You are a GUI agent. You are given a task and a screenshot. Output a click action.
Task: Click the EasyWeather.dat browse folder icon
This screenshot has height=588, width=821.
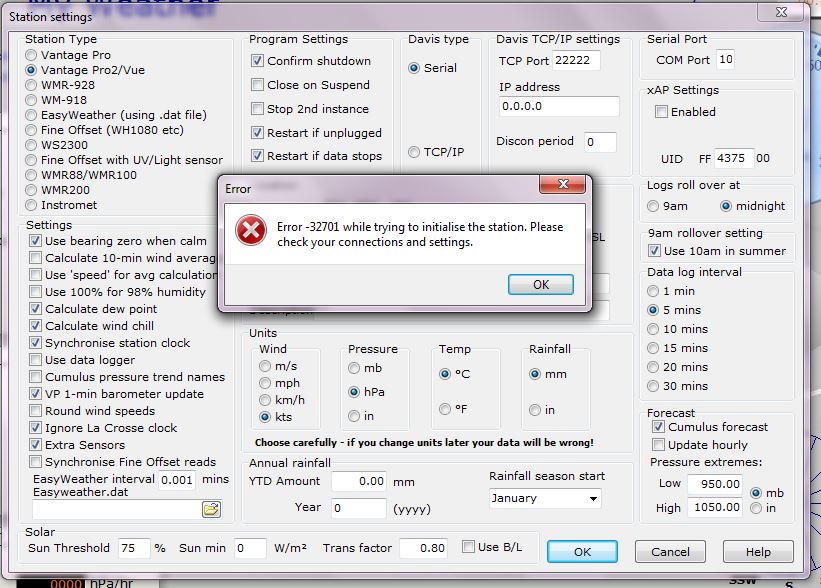coord(211,509)
